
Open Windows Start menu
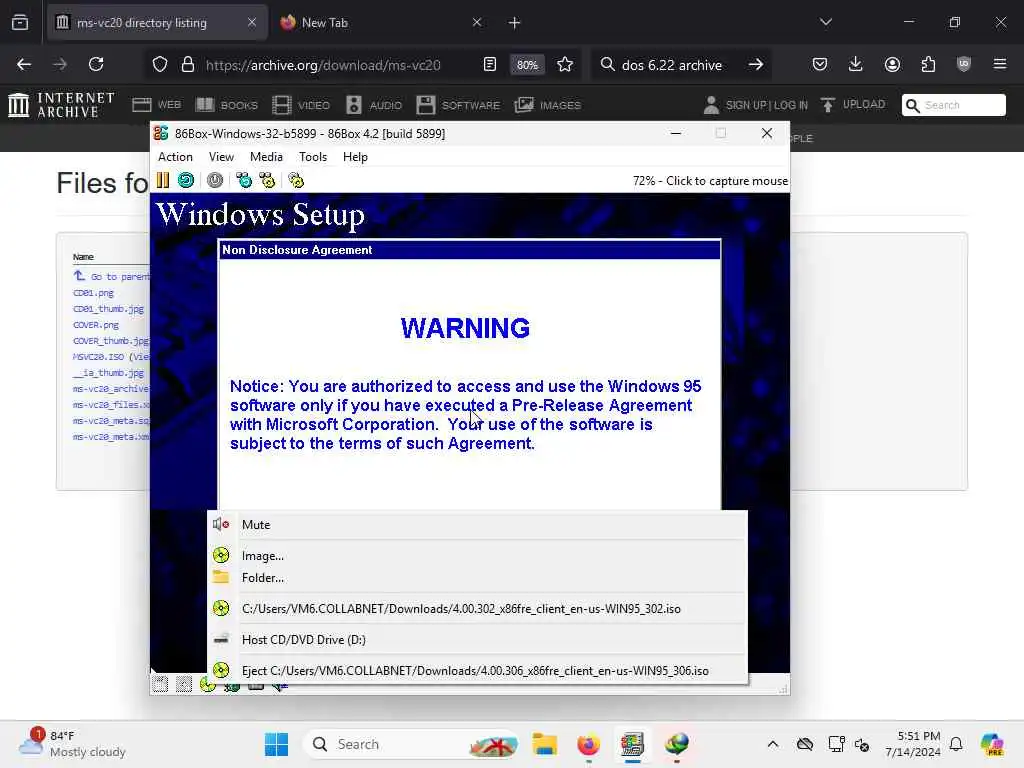point(276,744)
